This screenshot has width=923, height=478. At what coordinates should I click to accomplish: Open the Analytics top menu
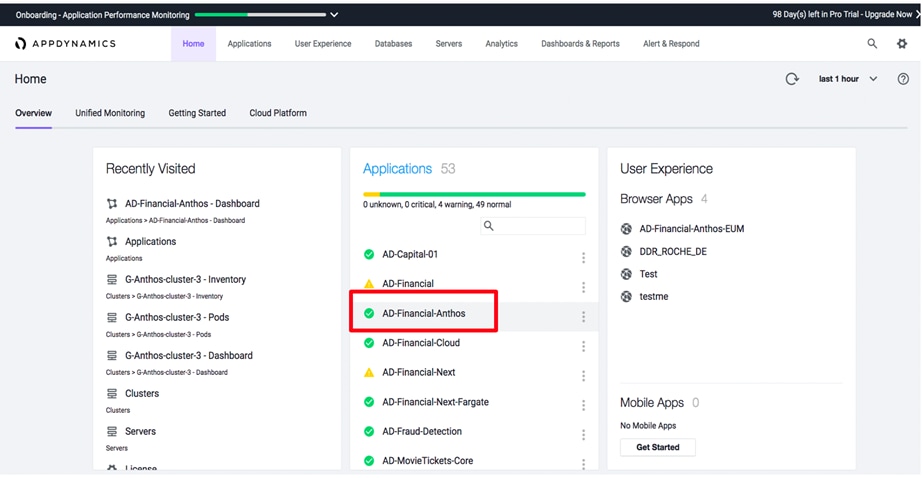point(502,44)
